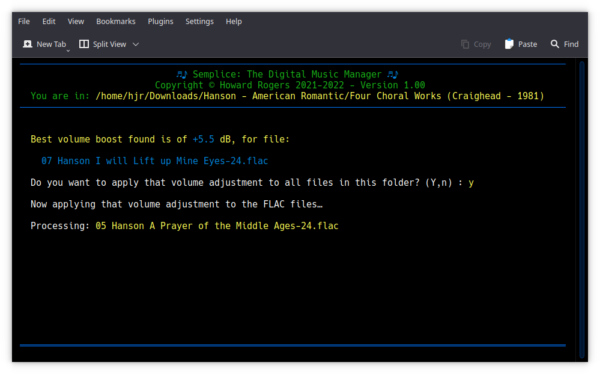Viewport: 600px width, 374px height.
Task: Open the Bookmarks menu
Action: point(116,21)
